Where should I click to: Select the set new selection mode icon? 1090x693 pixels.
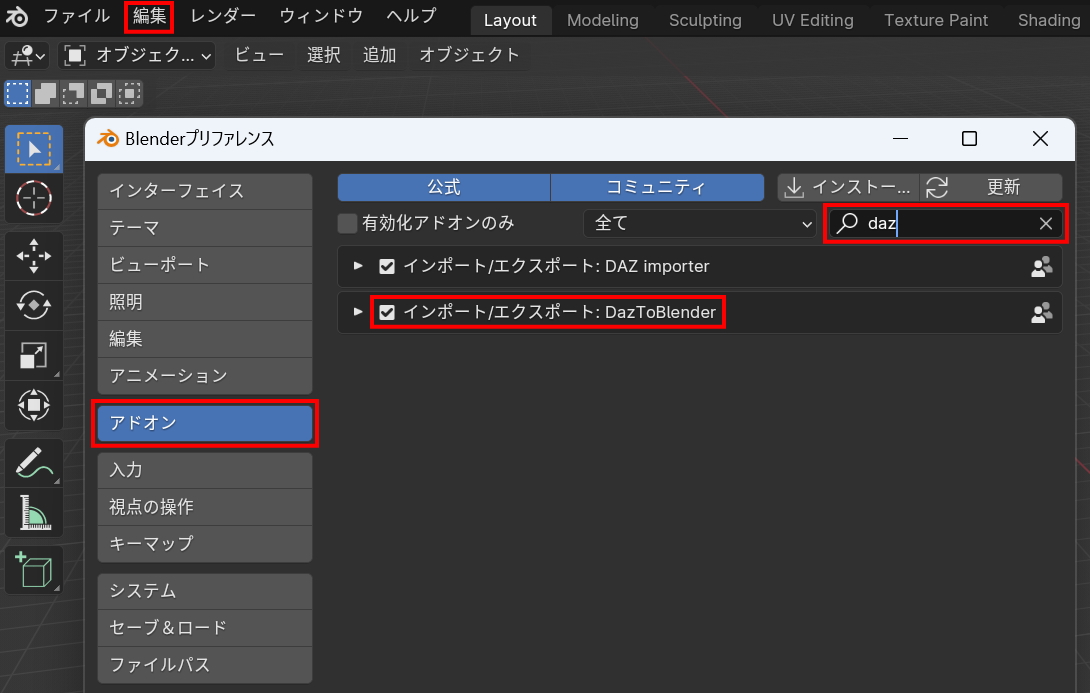tap(17, 93)
